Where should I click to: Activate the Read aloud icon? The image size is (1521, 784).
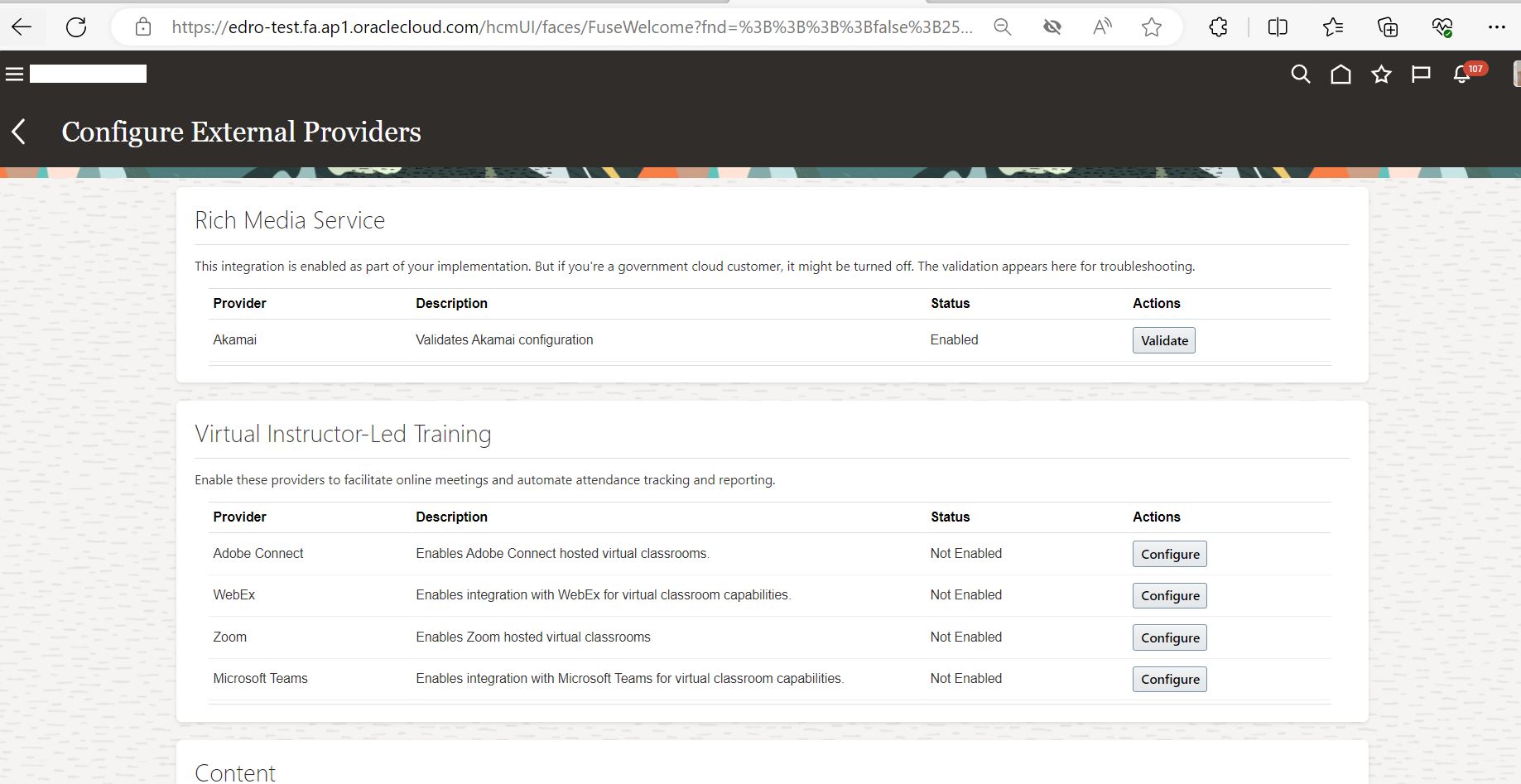click(1102, 27)
